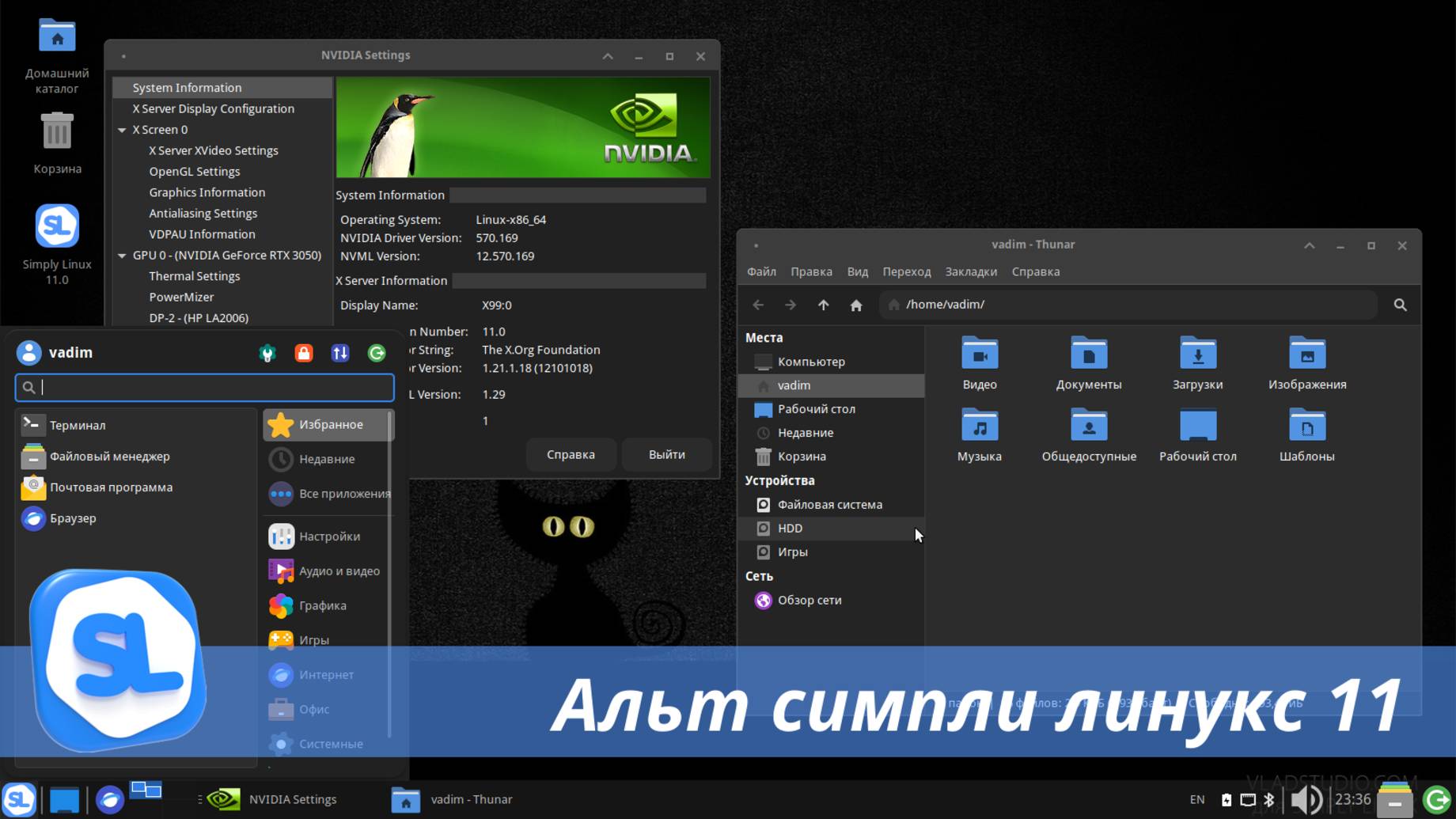This screenshot has width=1456, height=819.
Task: Lock the screen with the orange padlock icon
Action: click(304, 353)
